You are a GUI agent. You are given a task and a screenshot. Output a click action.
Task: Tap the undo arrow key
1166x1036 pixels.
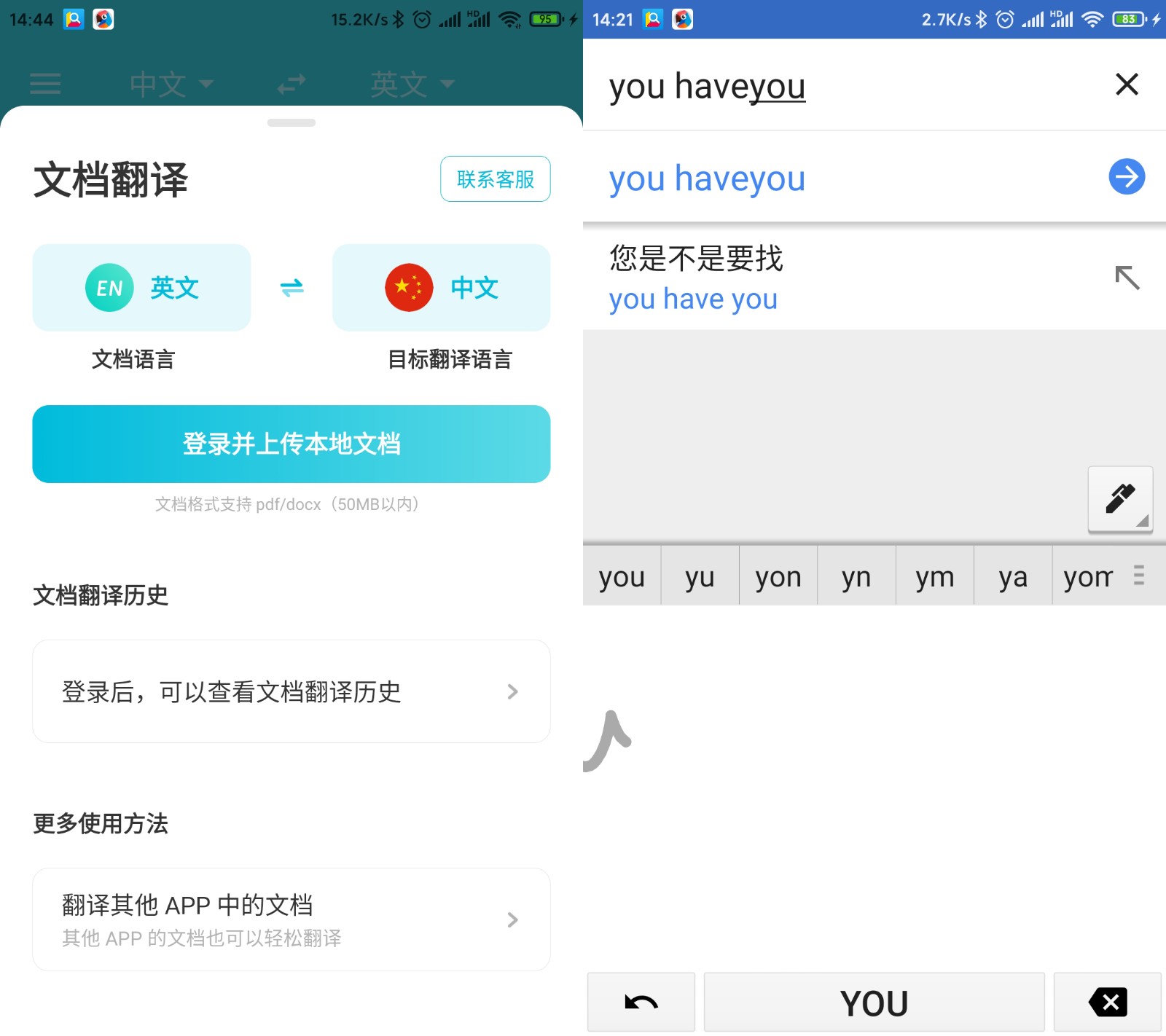[641, 1001]
